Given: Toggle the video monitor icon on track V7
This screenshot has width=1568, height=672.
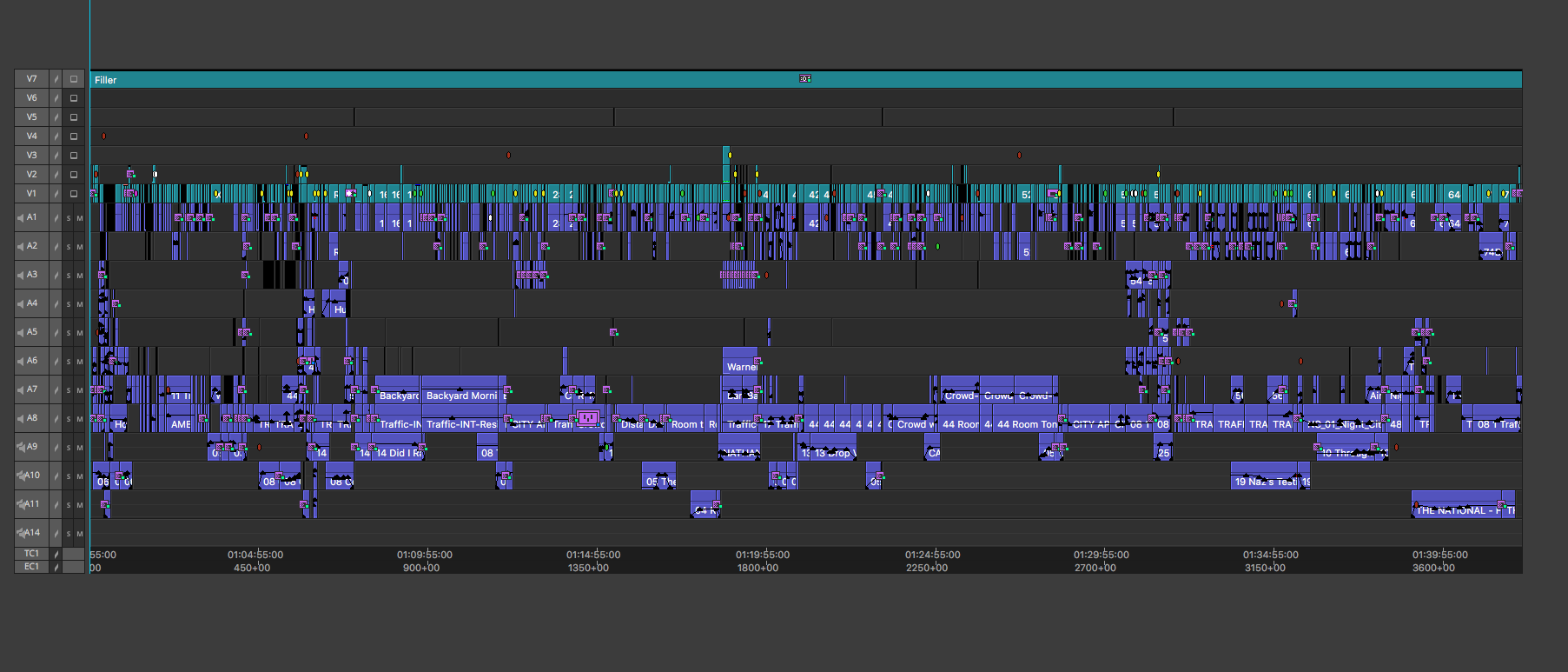Looking at the screenshot, I should (x=74, y=79).
